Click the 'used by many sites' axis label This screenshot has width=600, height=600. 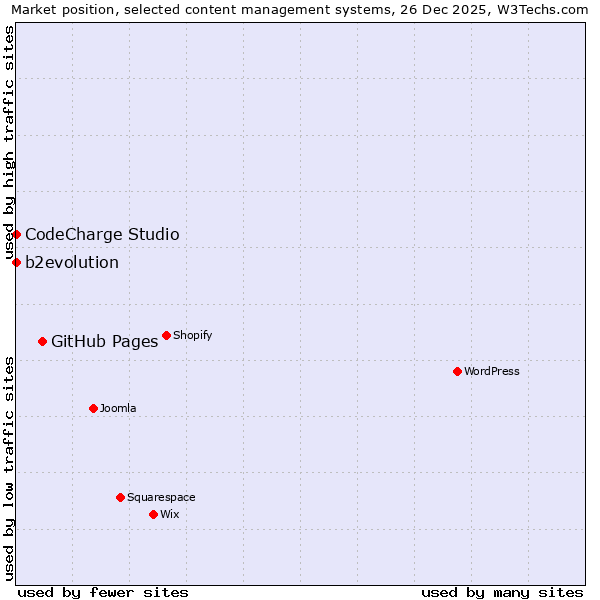(502, 593)
